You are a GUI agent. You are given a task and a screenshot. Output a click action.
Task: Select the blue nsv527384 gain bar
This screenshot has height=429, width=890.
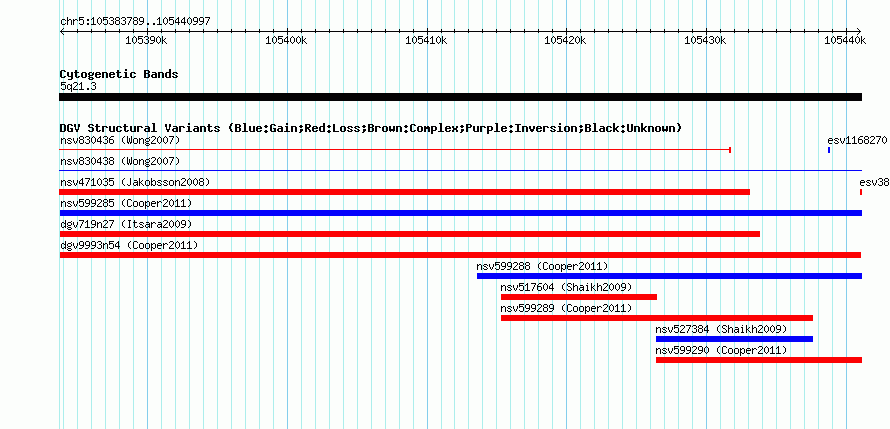pos(734,339)
